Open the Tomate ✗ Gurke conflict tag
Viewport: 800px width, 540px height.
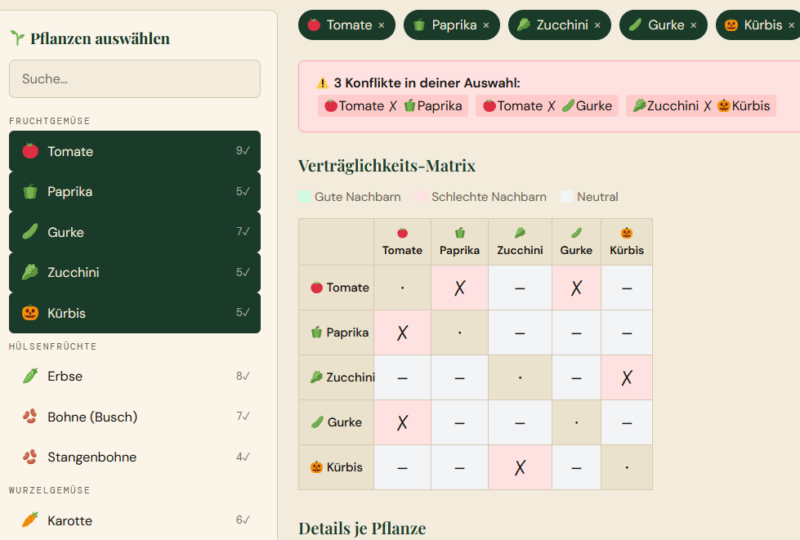pyautogui.click(x=547, y=106)
